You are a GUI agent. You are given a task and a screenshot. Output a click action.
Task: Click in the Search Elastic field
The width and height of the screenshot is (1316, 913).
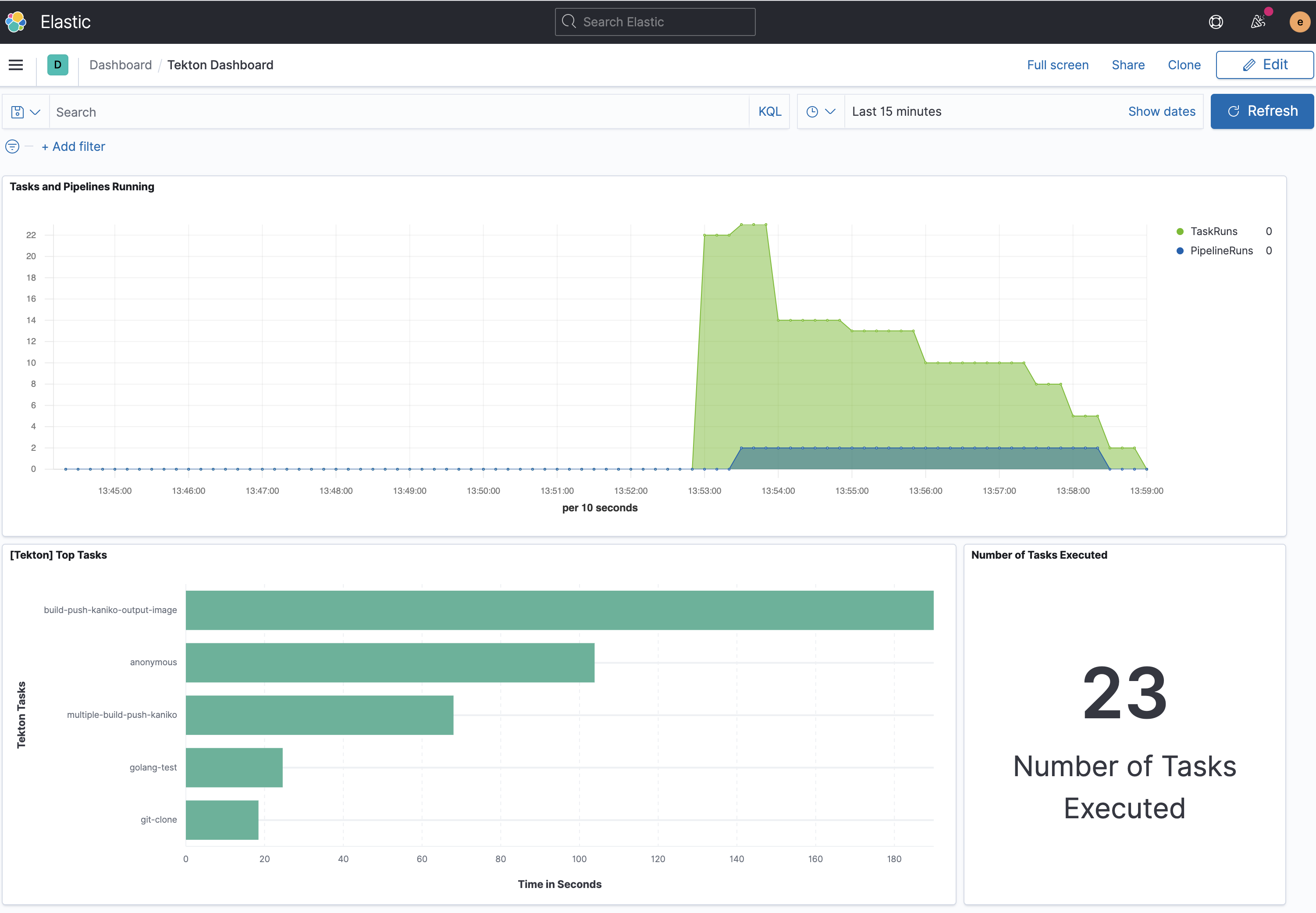(x=655, y=22)
